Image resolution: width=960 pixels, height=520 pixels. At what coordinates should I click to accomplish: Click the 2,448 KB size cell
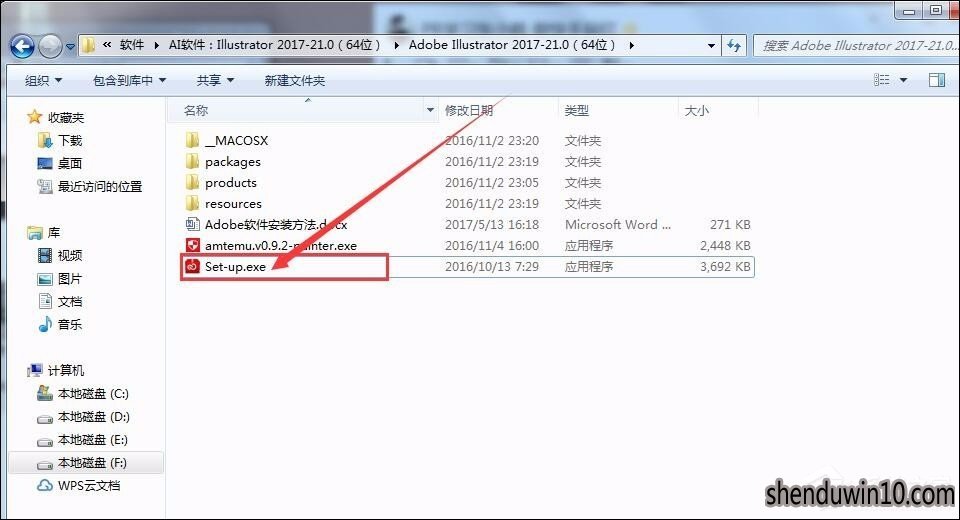pos(725,246)
